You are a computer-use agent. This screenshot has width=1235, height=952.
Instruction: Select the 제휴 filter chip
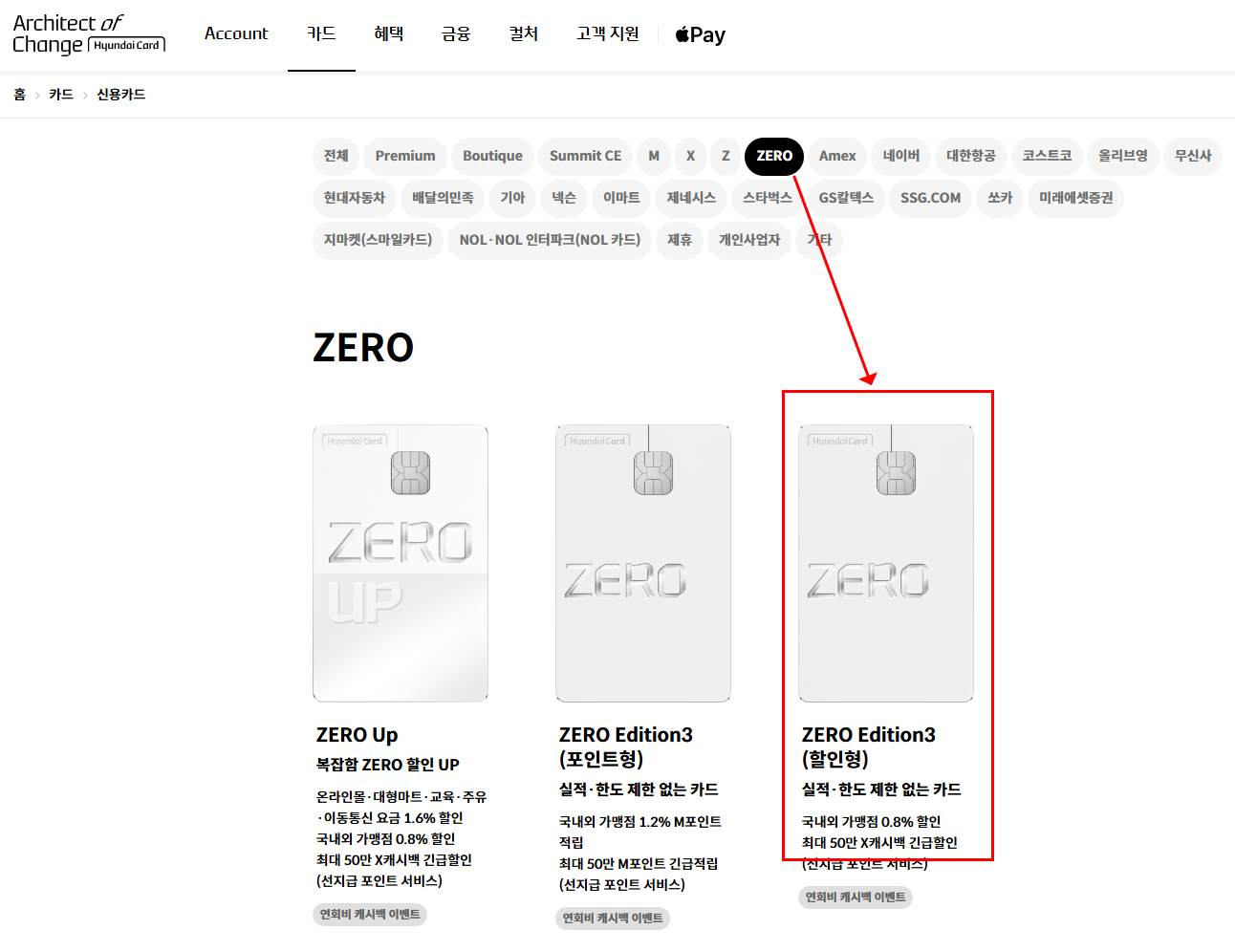tap(680, 240)
